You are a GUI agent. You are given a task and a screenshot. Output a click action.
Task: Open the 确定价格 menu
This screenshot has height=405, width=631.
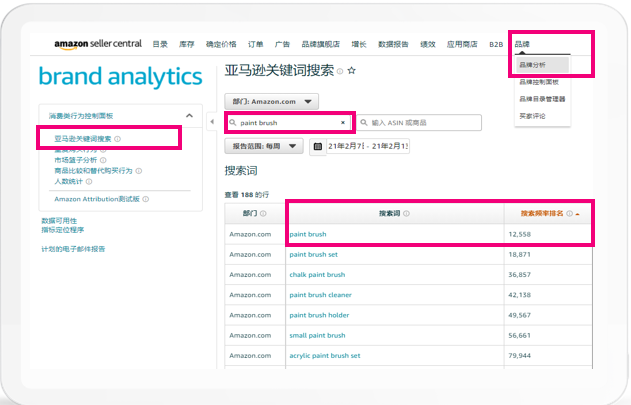[x=221, y=44]
